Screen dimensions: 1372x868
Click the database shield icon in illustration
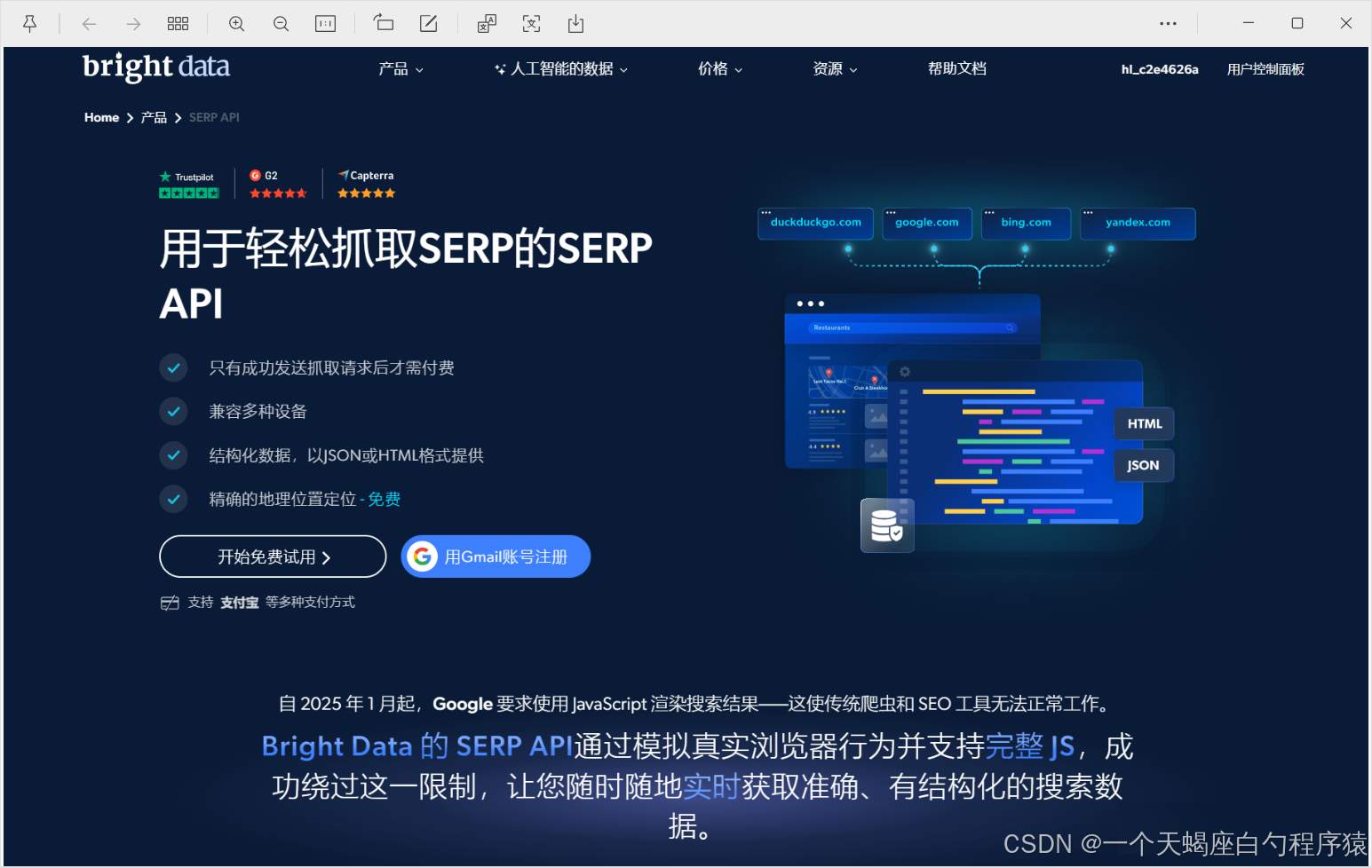pyautogui.click(x=887, y=525)
